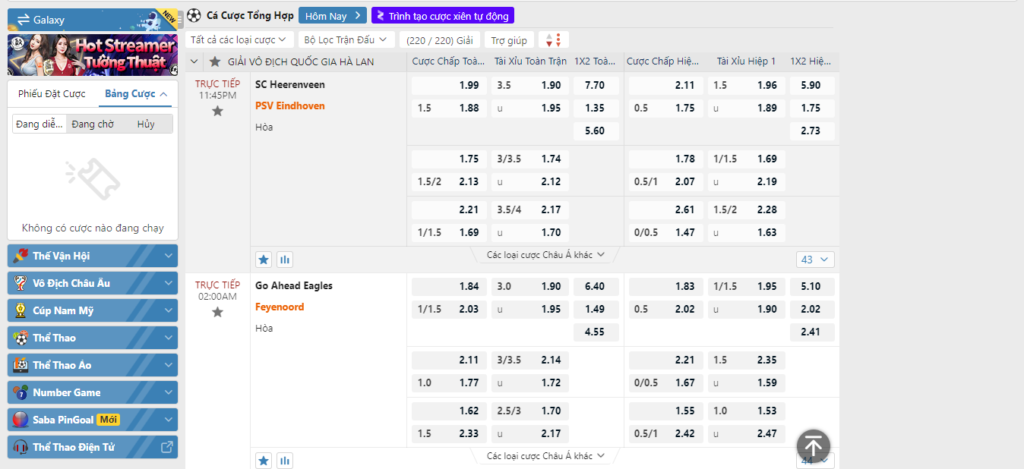
Task: Select PSV Eindhoven 1X2 odds 1.35
Action: [x=596, y=108]
